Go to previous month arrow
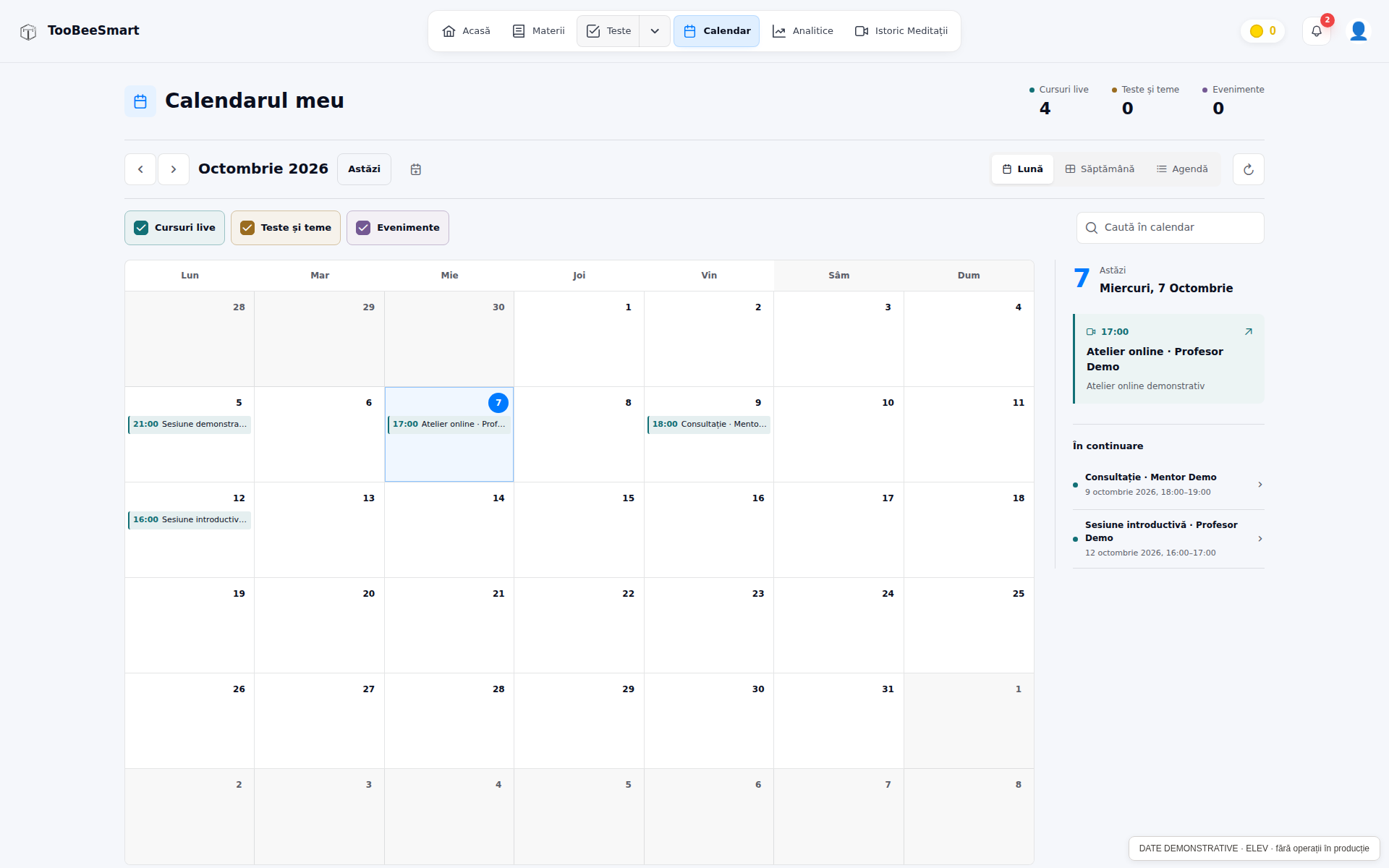Image resolution: width=1389 pixels, height=868 pixels. pos(140,169)
